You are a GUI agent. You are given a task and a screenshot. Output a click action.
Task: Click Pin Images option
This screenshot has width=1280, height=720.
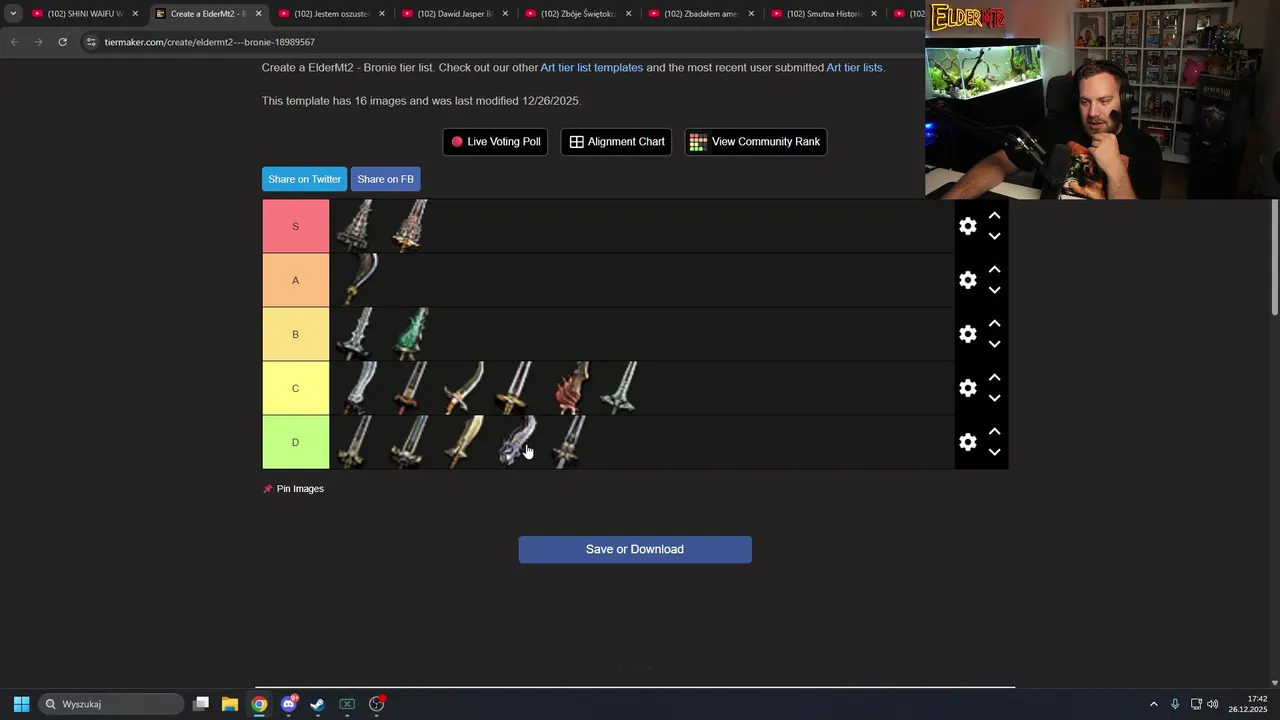tap(293, 489)
